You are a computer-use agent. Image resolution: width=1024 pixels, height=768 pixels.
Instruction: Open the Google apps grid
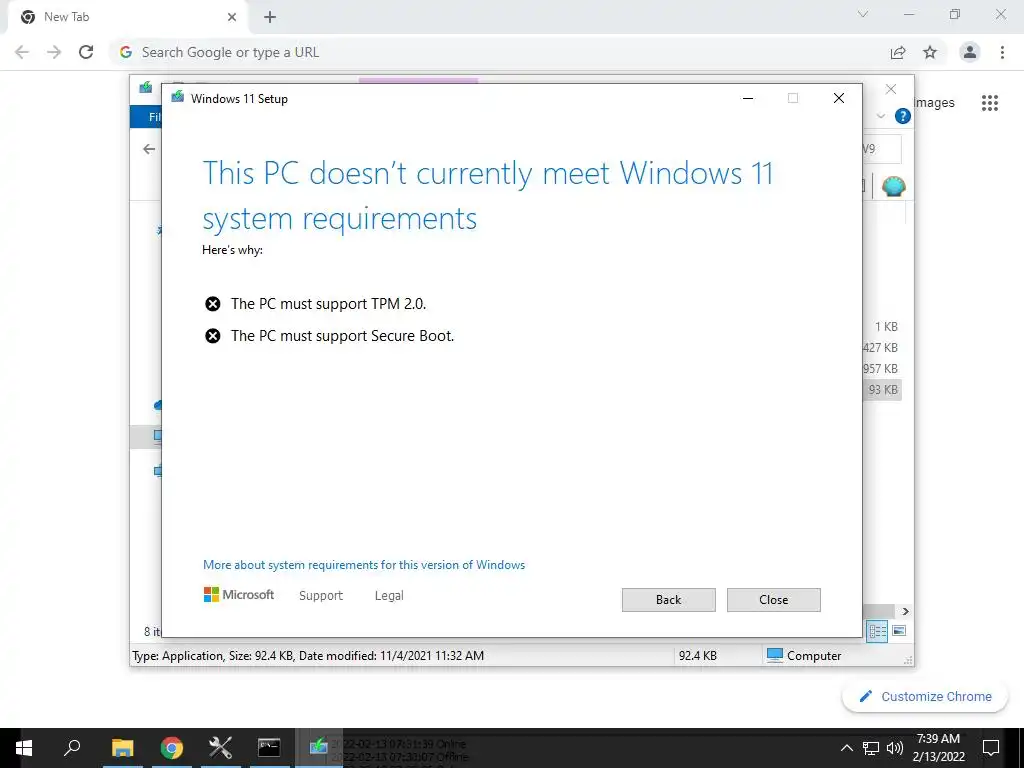990,103
